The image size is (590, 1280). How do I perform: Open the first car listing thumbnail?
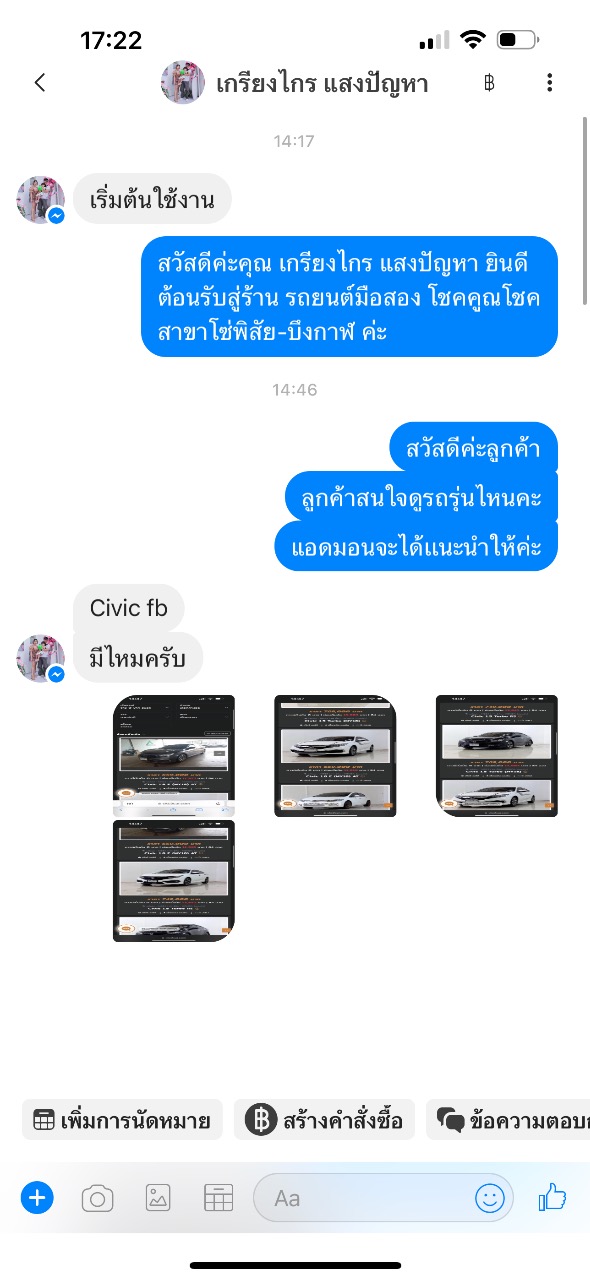coord(174,755)
